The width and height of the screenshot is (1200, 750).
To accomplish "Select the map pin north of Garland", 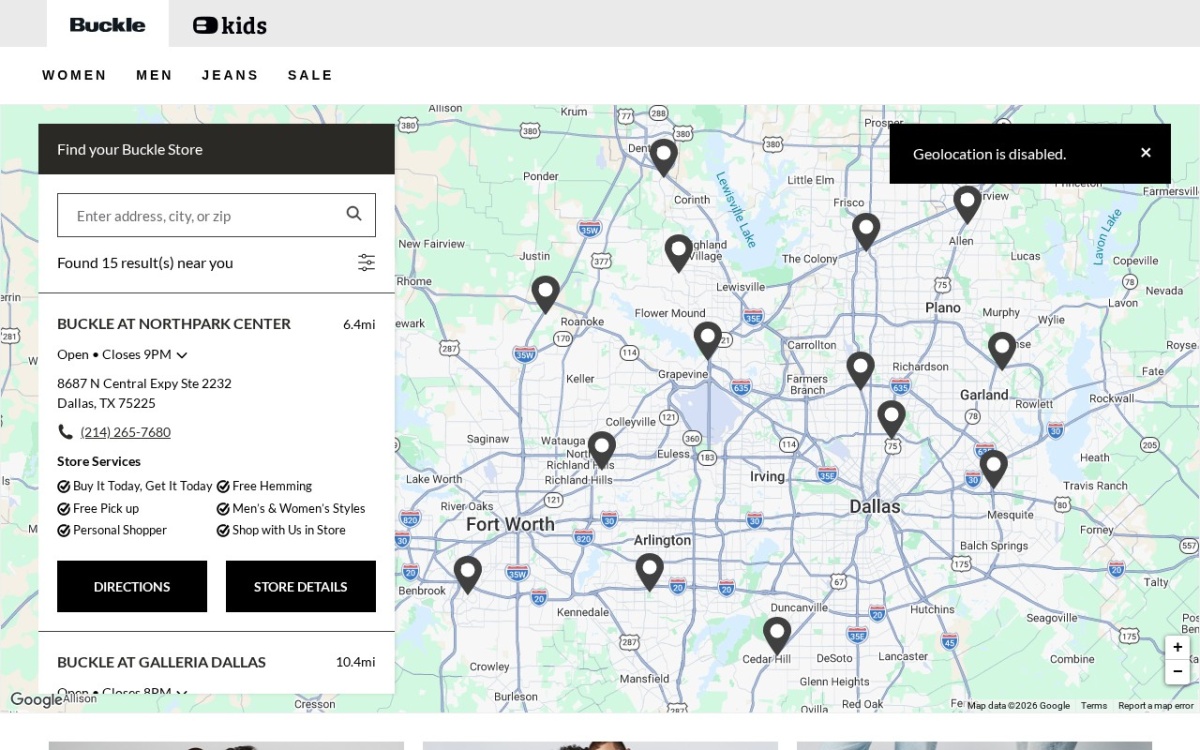I will pyautogui.click(x=1002, y=350).
